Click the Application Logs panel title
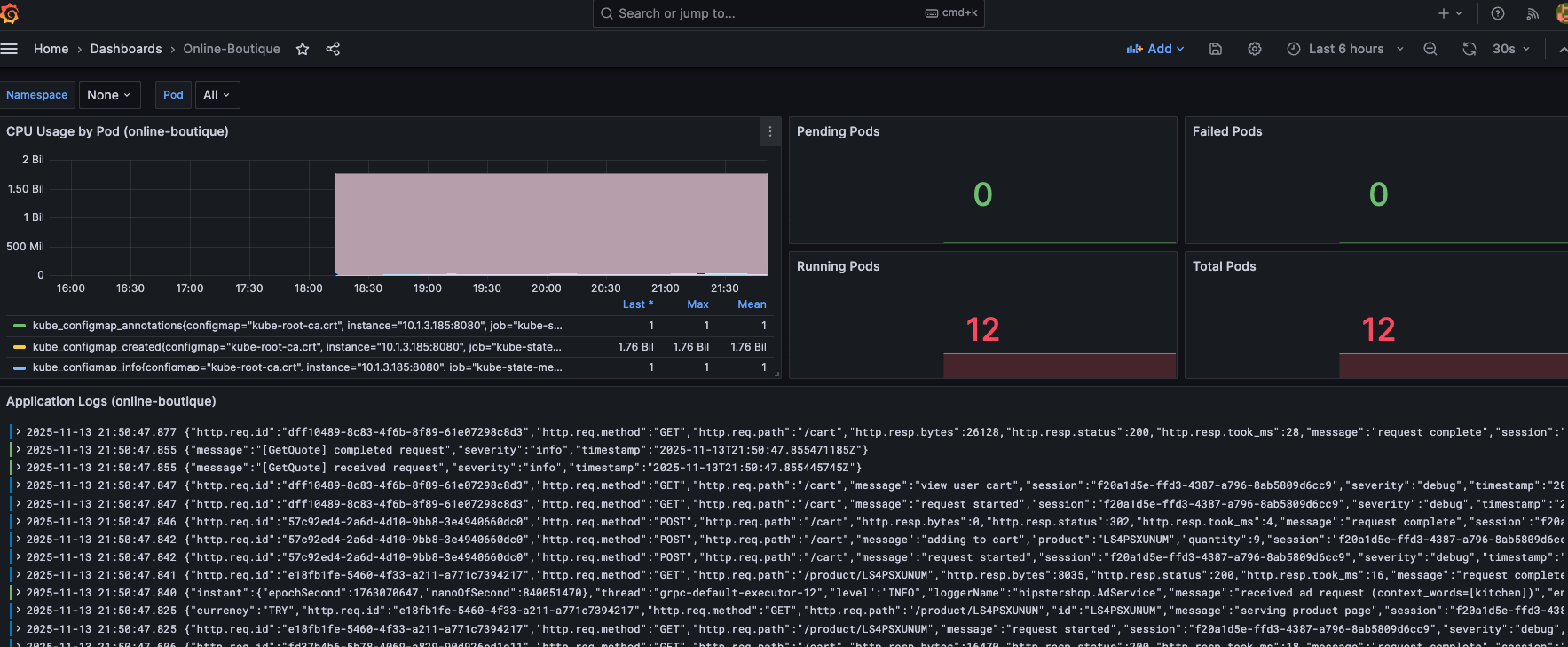Image resolution: width=1568 pixels, height=647 pixels. click(111, 401)
